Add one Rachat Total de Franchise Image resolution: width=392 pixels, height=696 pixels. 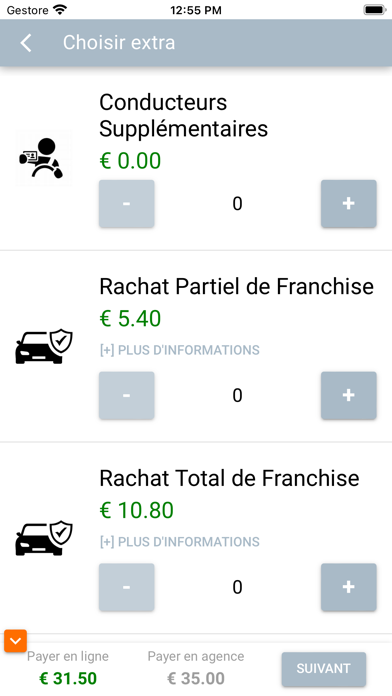(348, 587)
